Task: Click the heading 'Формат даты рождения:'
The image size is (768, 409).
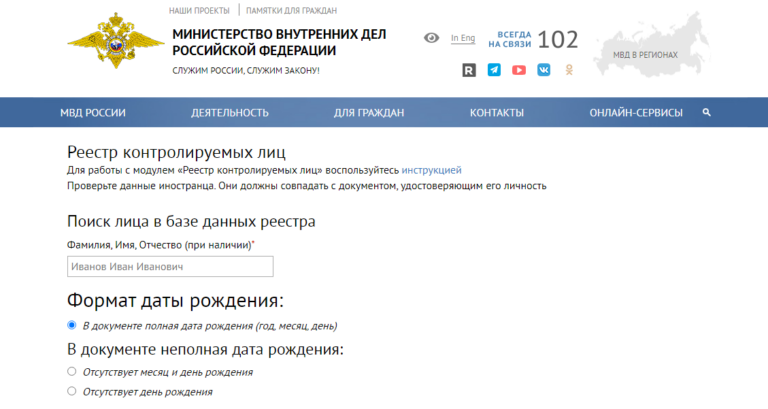Action: [x=175, y=300]
